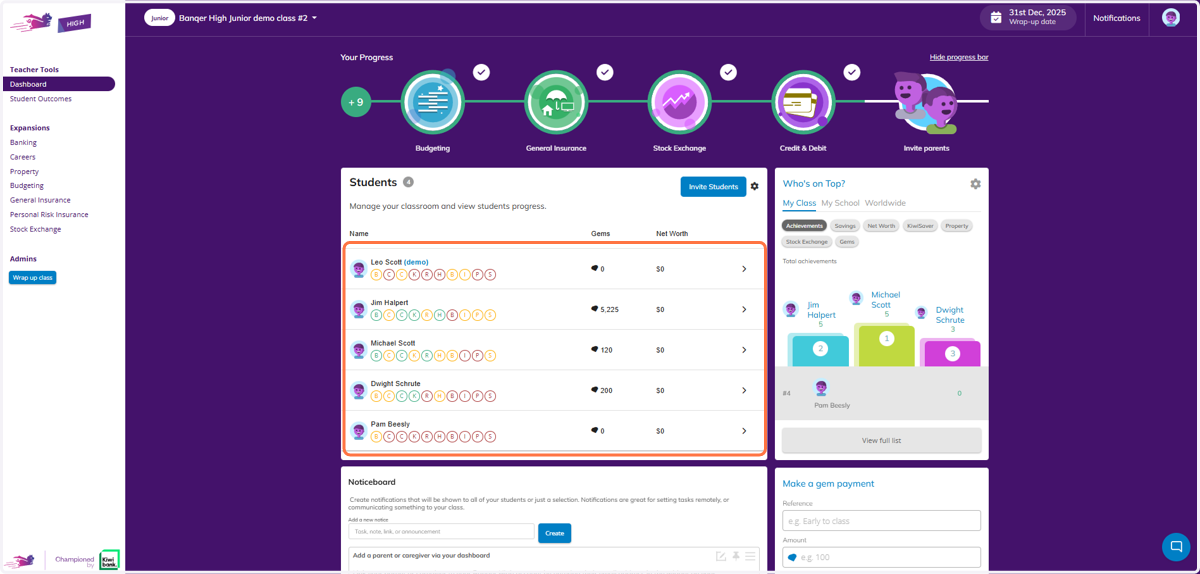Viewport: 1200px width, 574px height.
Task: Click Jim Halpert's S achievement badge
Action: pos(490,315)
